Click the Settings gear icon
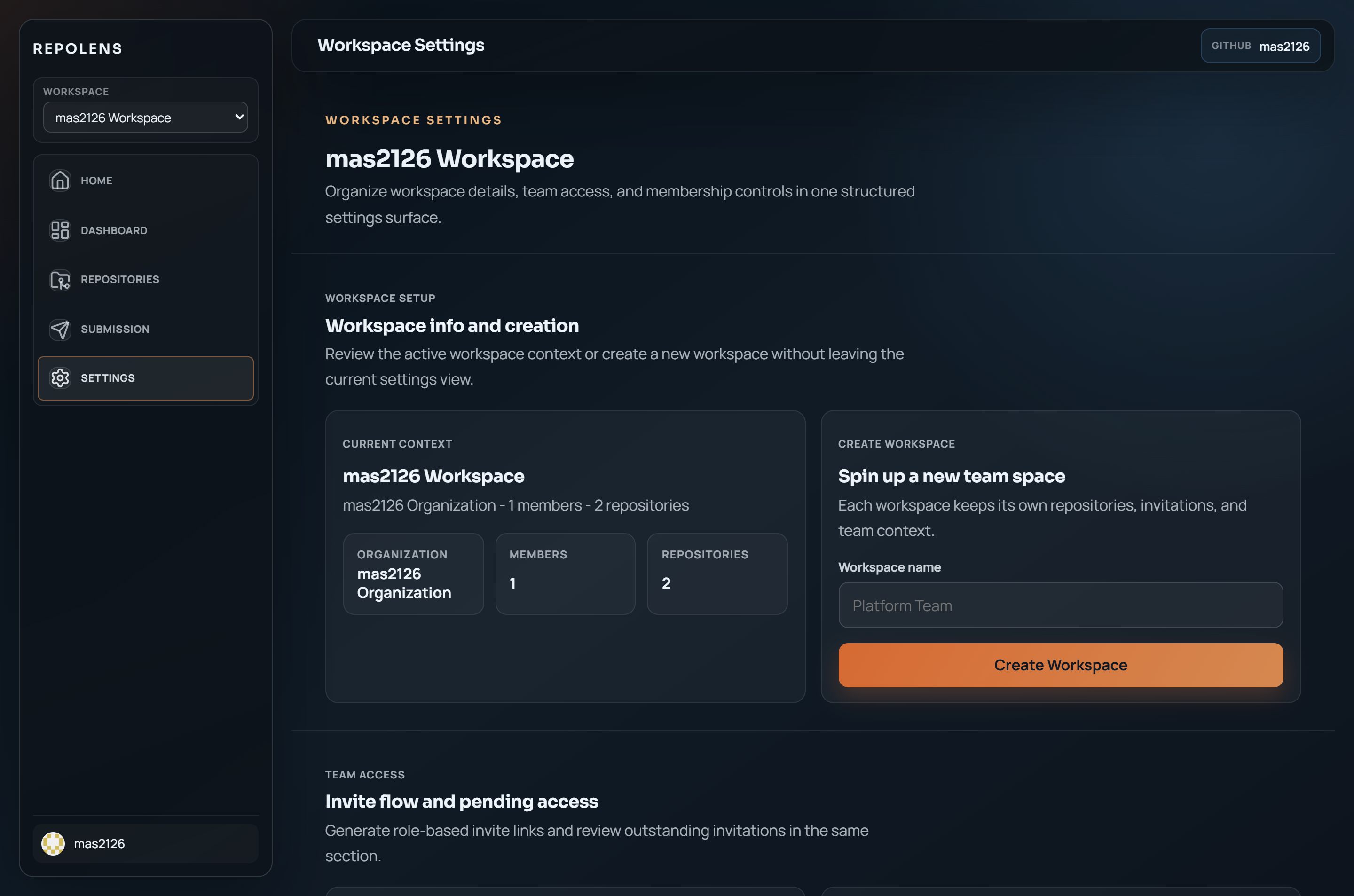 pos(59,377)
